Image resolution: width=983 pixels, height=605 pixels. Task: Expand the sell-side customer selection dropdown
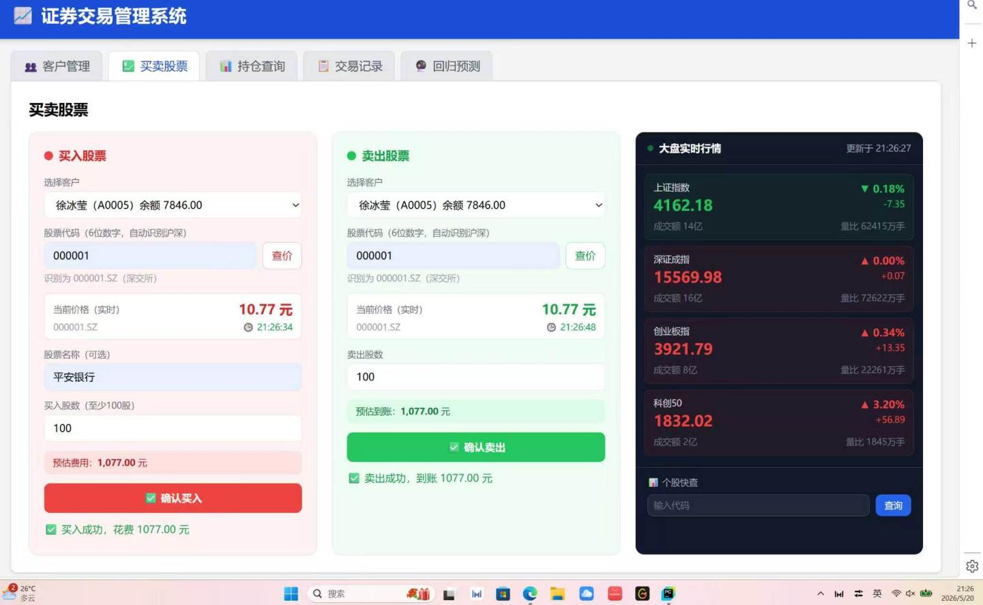476,205
